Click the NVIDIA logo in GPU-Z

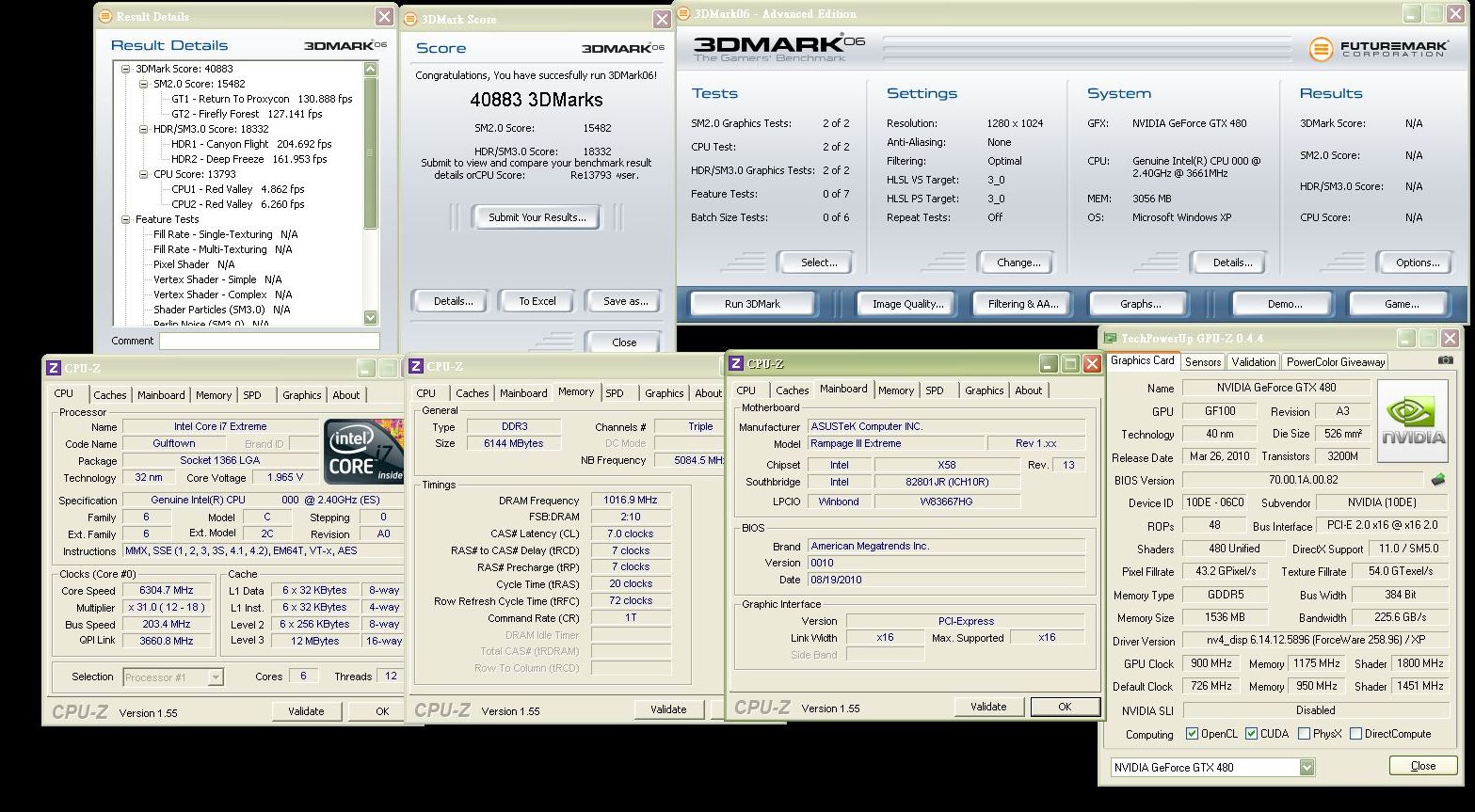click(x=1413, y=421)
